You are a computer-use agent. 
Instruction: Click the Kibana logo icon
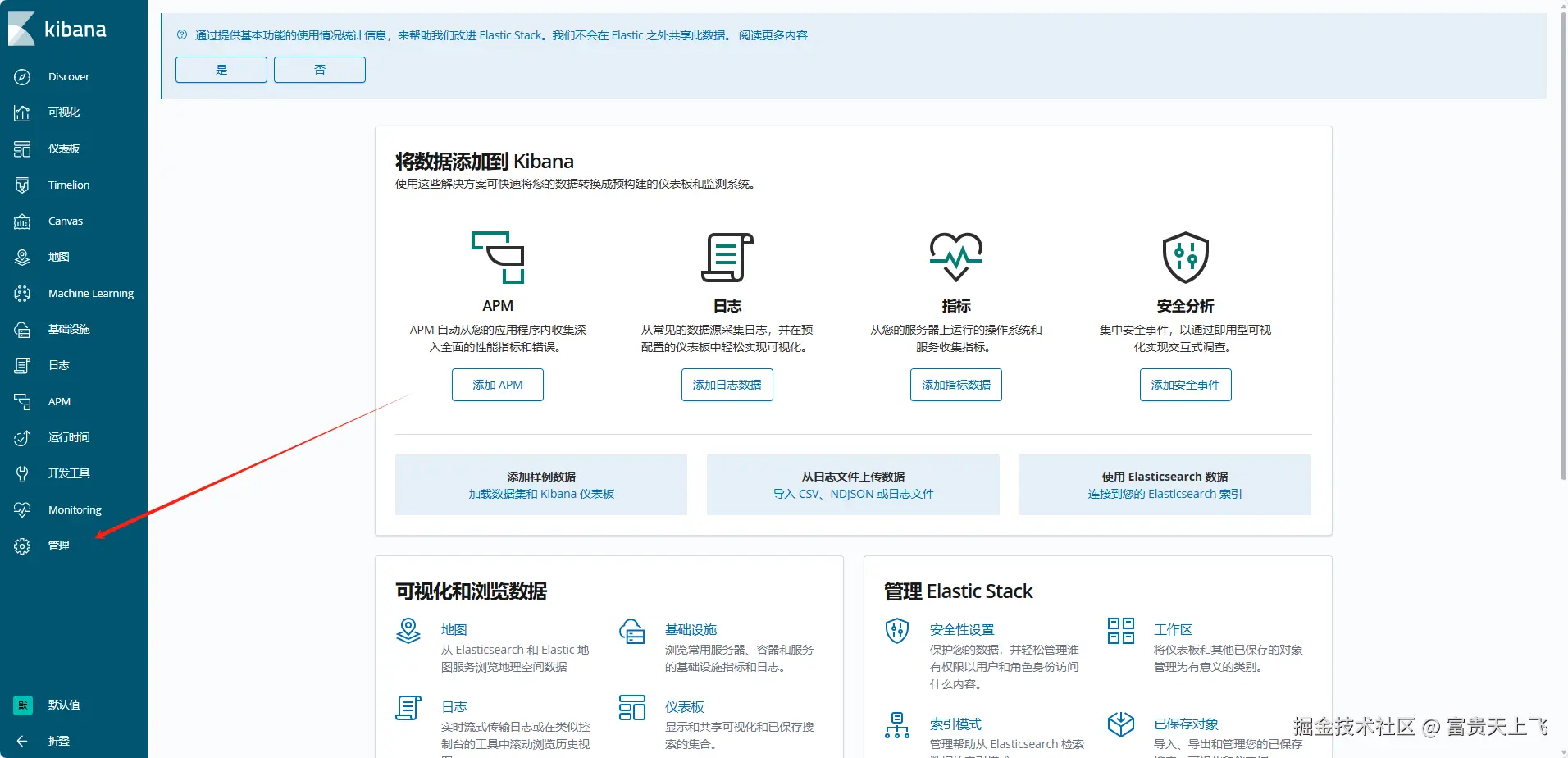pyautogui.click(x=21, y=29)
